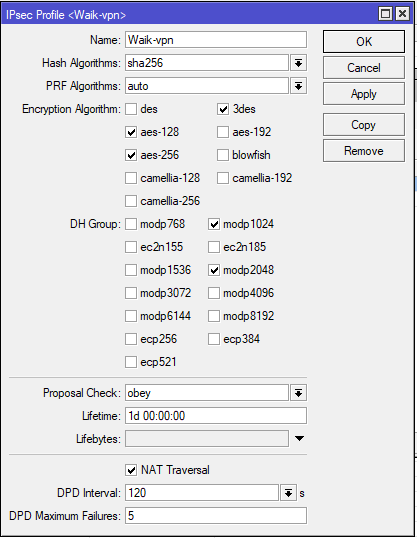Enable the des encryption checkbox
417x538 pixels.
coord(131,109)
